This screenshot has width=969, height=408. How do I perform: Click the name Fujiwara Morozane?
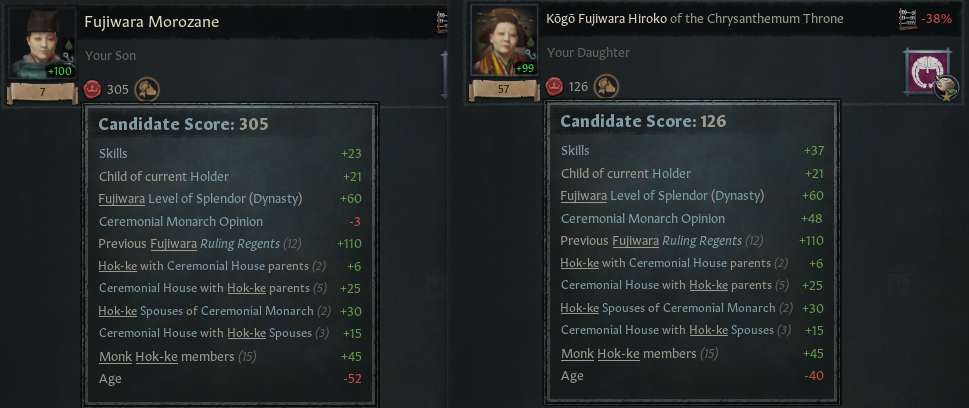click(151, 21)
